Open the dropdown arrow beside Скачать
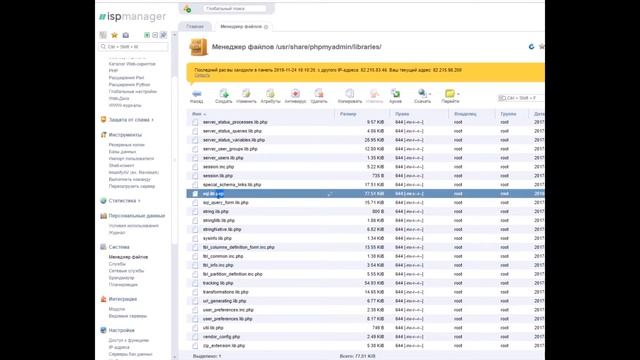The height and width of the screenshot is (360, 640). pos(430,94)
